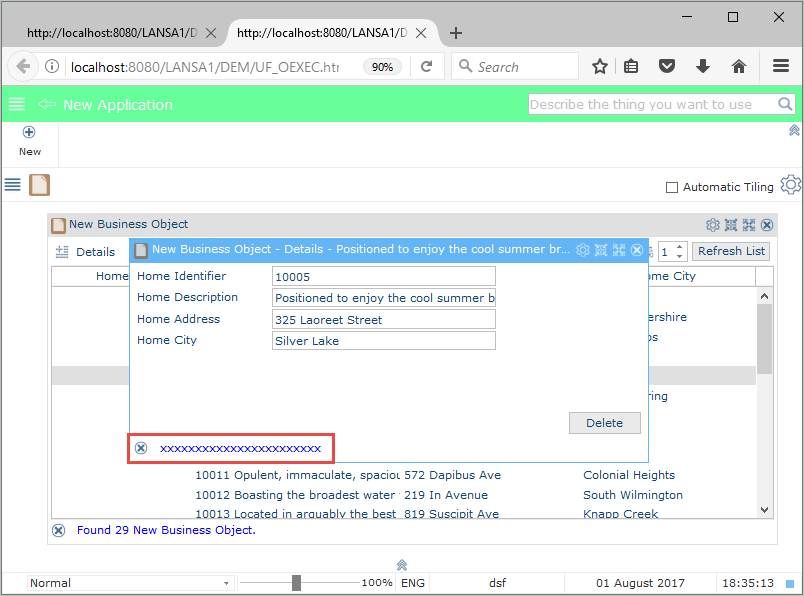Select the South Wilmington city cell
Screen dimensions: 804x596
coord(633,495)
